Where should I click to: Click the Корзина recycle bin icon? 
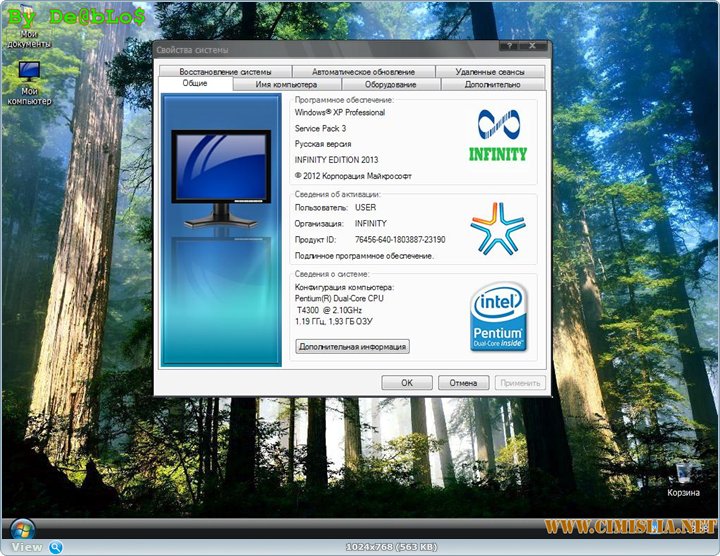[x=684, y=474]
